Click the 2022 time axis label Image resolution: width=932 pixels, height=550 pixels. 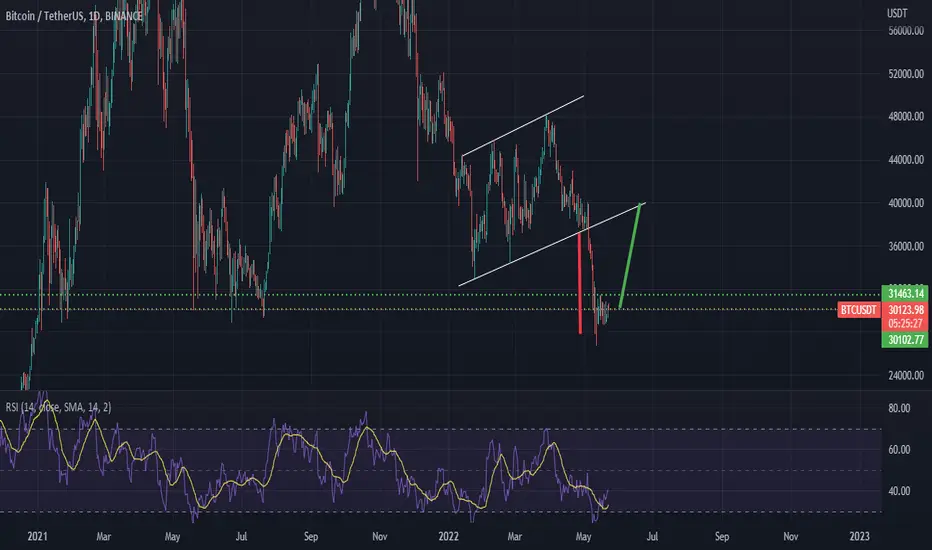click(x=448, y=536)
